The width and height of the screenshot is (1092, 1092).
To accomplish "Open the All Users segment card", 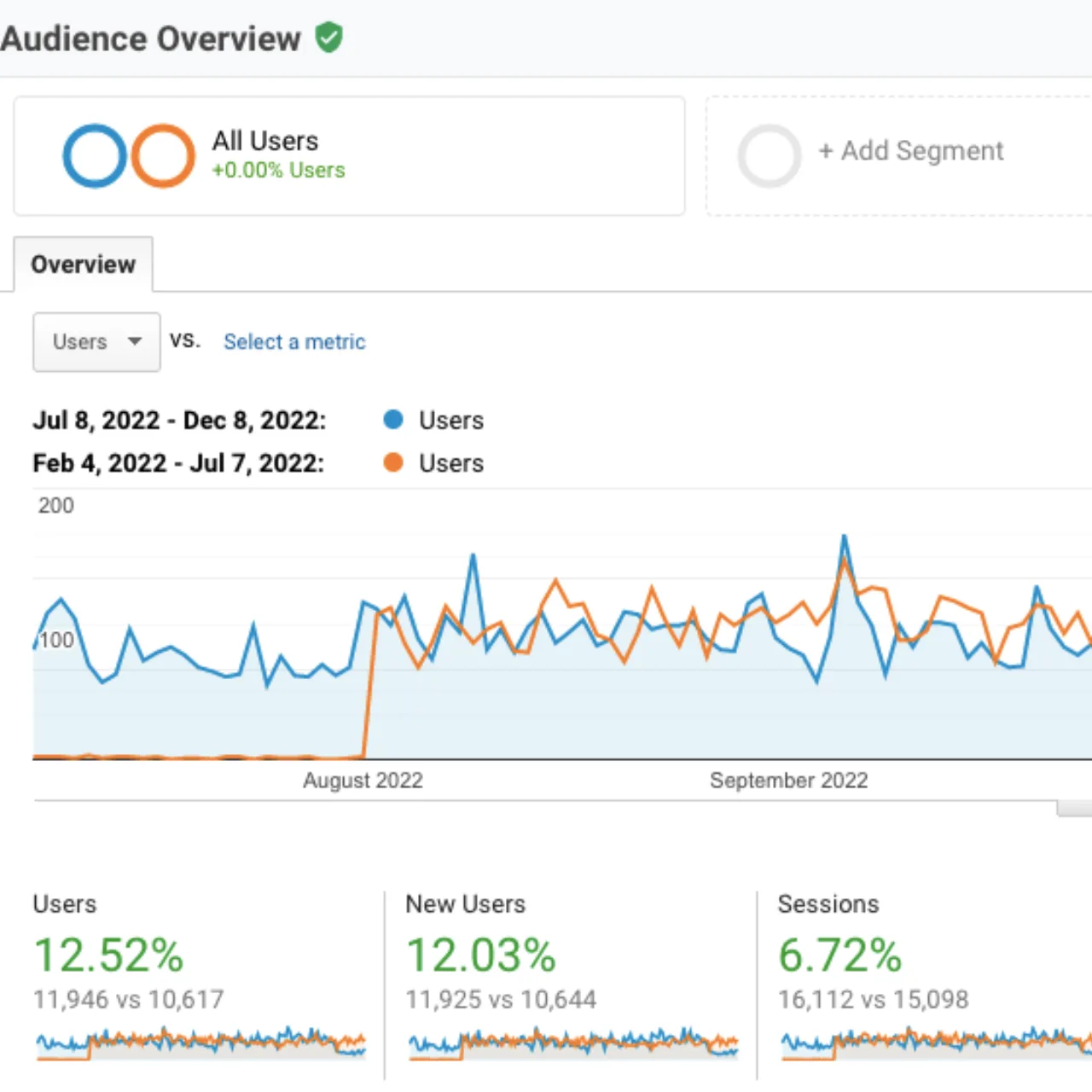I will pos(349,155).
